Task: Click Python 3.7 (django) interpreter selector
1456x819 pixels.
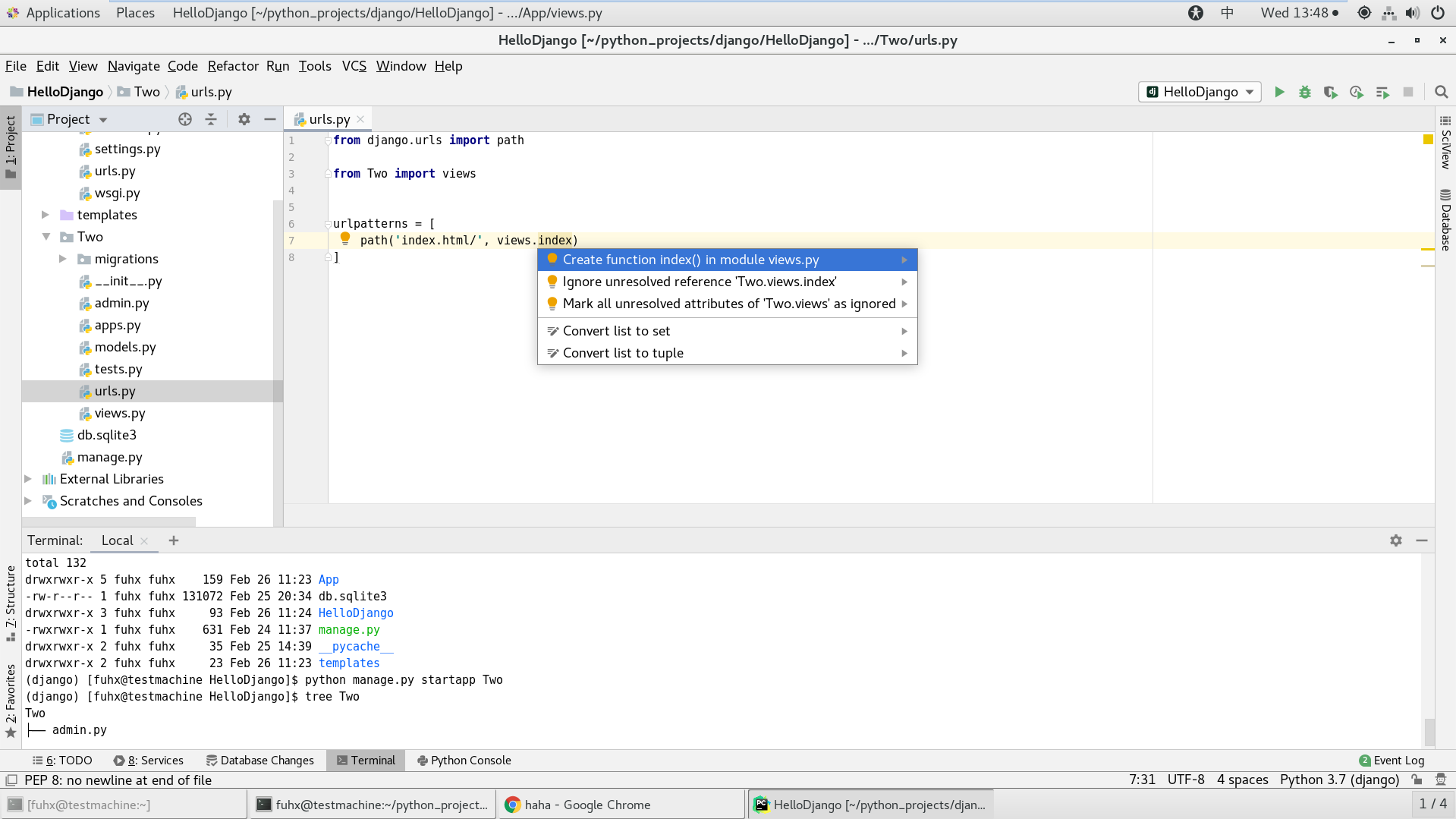Action: (x=1339, y=780)
